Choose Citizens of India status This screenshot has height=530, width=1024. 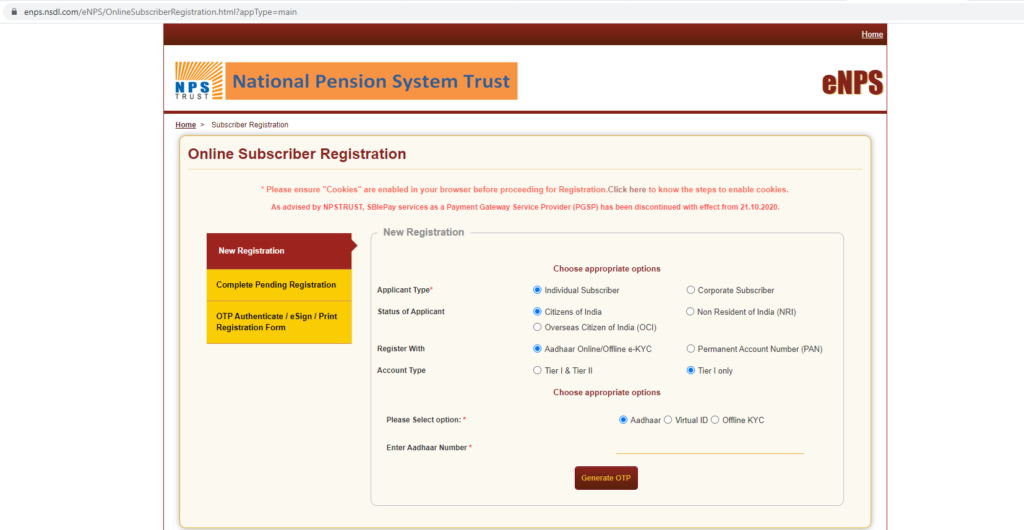click(x=537, y=311)
